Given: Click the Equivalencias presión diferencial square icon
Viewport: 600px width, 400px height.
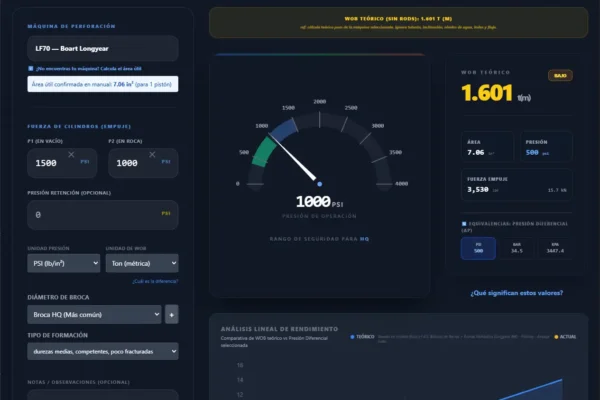Looking at the screenshot, I should (x=464, y=224).
